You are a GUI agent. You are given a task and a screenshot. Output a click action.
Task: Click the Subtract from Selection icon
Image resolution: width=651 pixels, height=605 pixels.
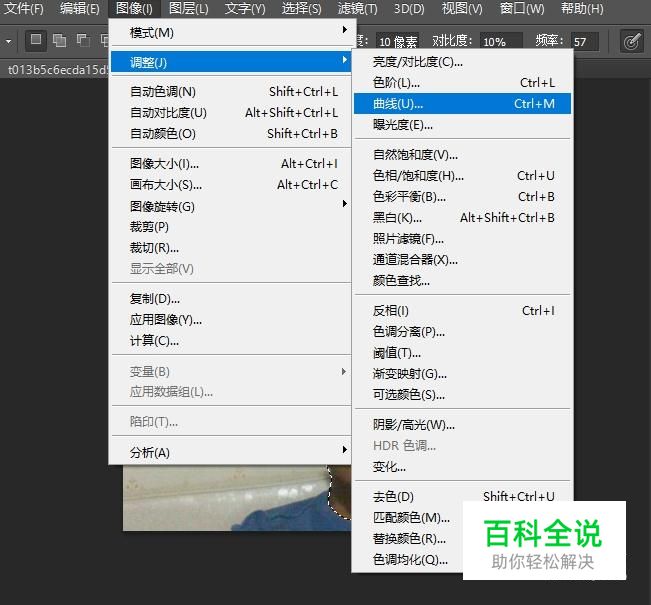pyautogui.click(x=83, y=40)
